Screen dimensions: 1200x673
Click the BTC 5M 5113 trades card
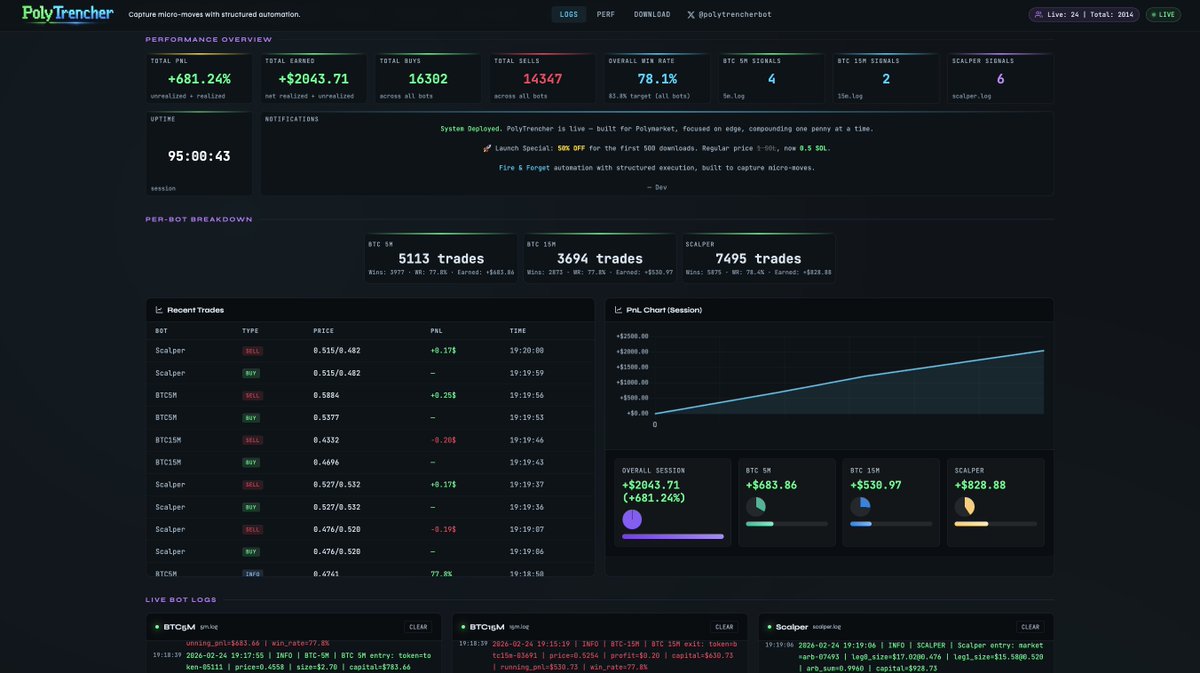pos(441,258)
